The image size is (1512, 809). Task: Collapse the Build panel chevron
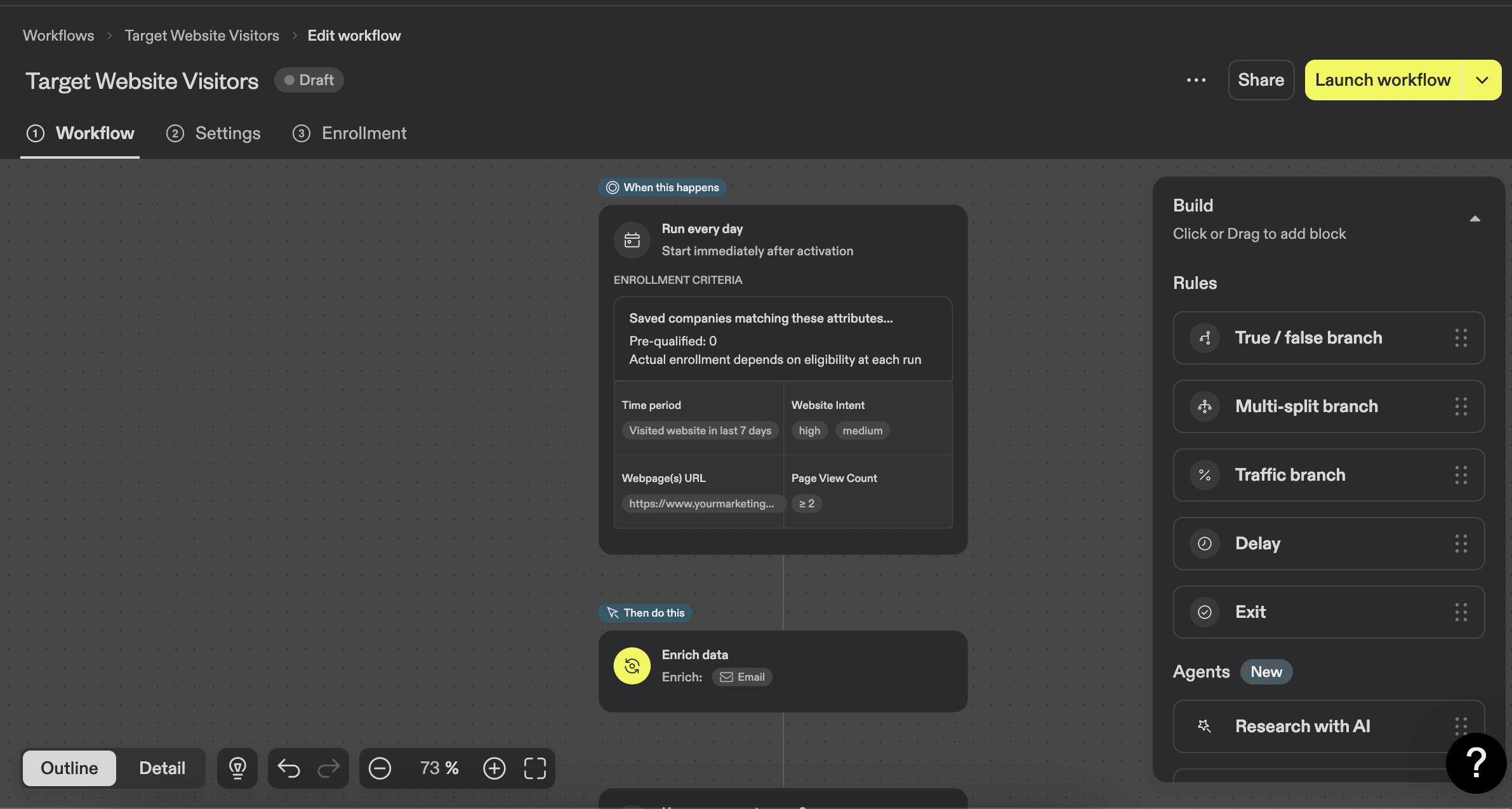pos(1475,218)
